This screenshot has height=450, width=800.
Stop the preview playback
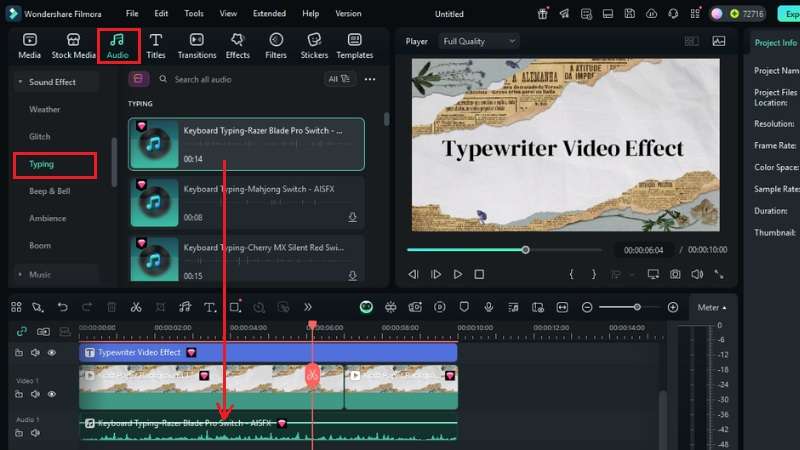point(479,274)
